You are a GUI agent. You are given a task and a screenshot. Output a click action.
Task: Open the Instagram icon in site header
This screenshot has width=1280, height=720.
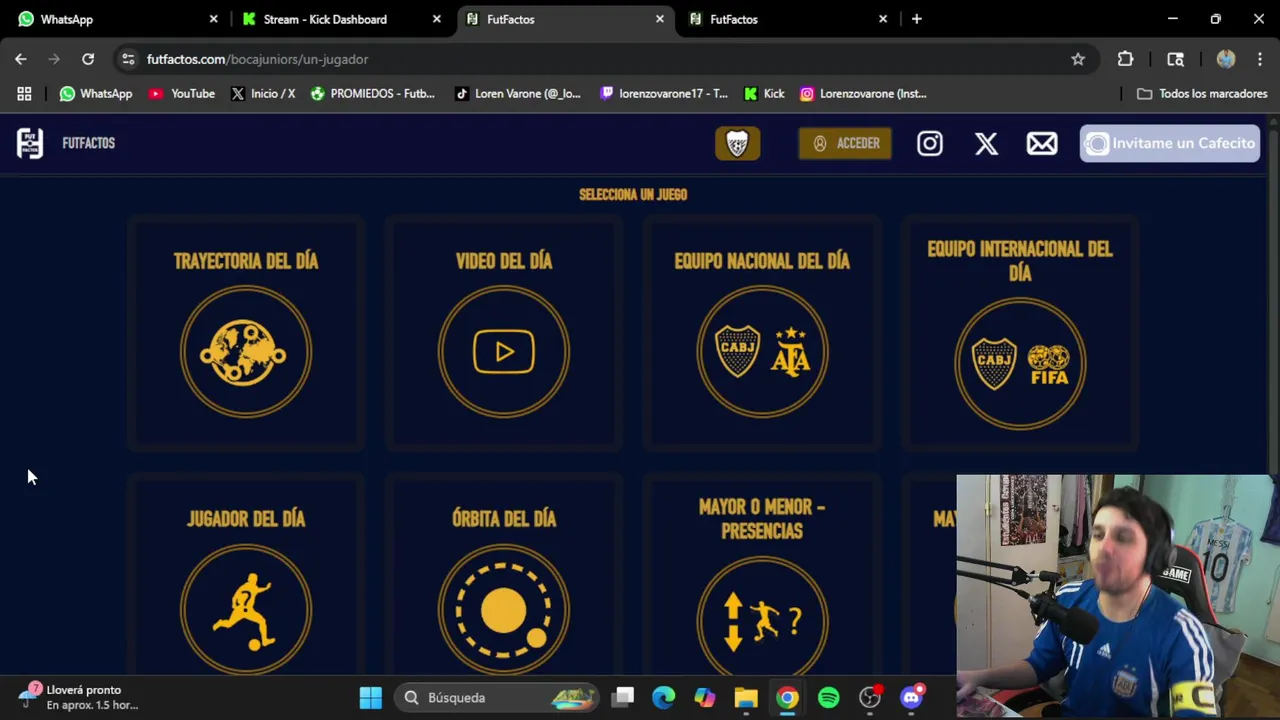coord(930,143)
